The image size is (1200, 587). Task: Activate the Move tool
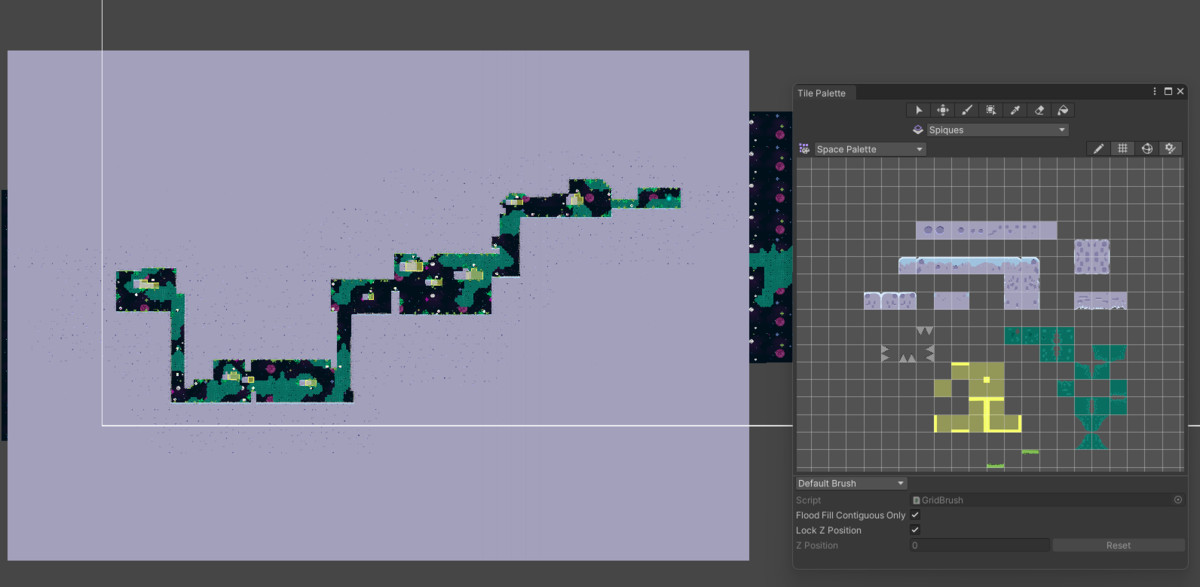tap(941, 109)
